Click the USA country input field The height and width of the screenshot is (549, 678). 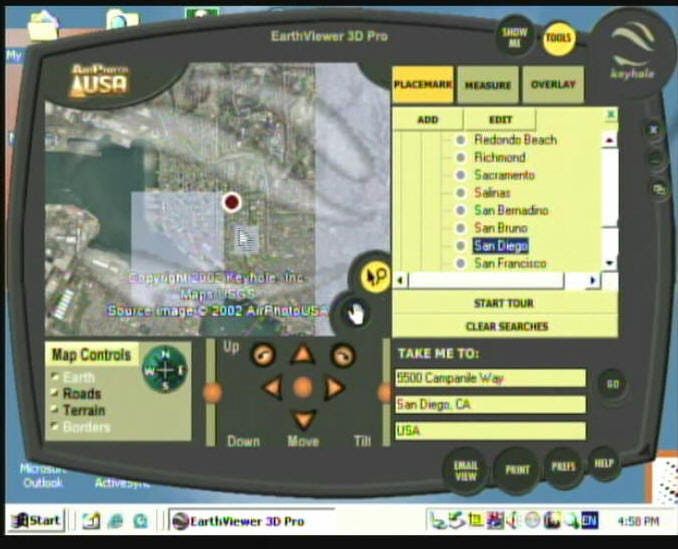[x=491, y=431]
